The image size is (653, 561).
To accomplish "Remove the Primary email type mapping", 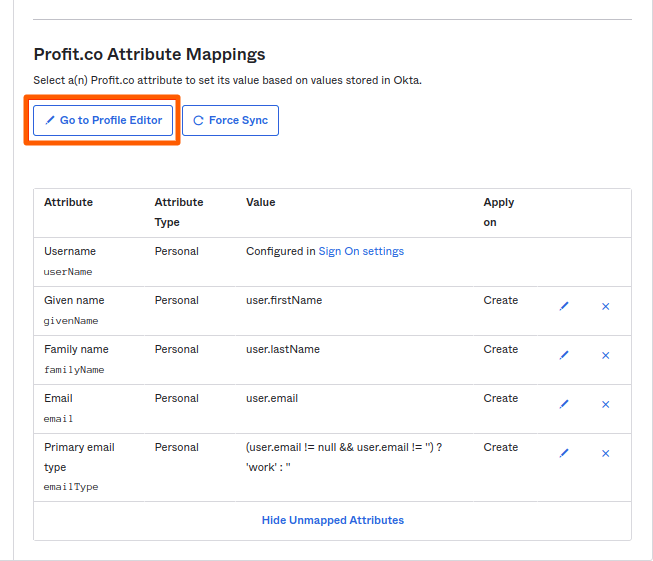I will tap(605, 453).
